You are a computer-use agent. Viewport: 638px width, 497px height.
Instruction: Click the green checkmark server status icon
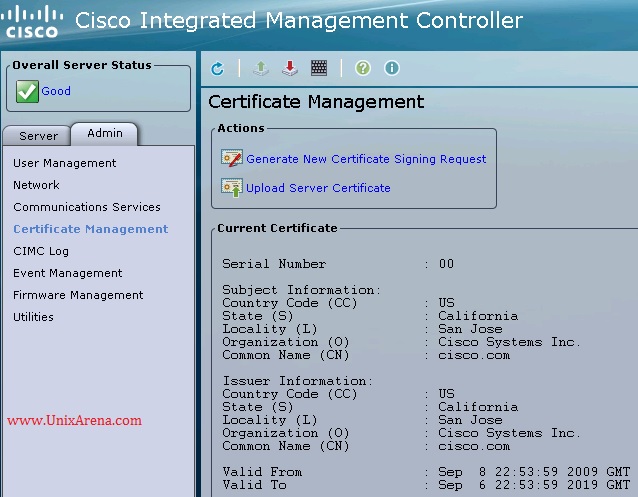pyautogui.click(x=27, y=91)
